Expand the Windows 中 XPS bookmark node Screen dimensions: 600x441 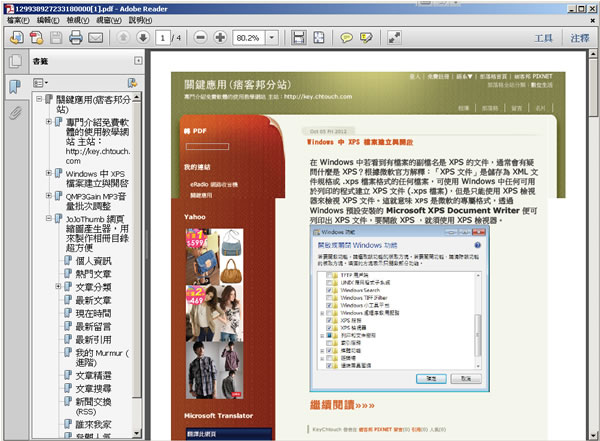(x=49, y=173)
